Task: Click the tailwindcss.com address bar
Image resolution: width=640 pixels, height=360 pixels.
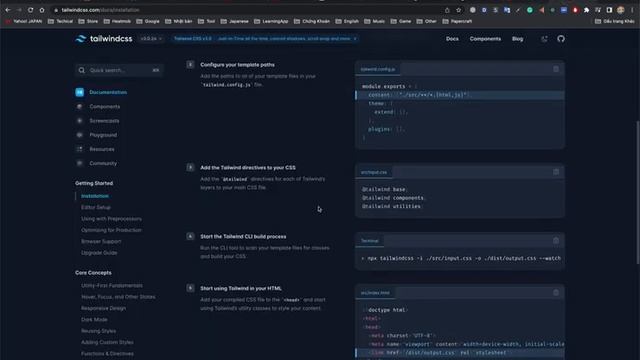Action: point(245,10)
